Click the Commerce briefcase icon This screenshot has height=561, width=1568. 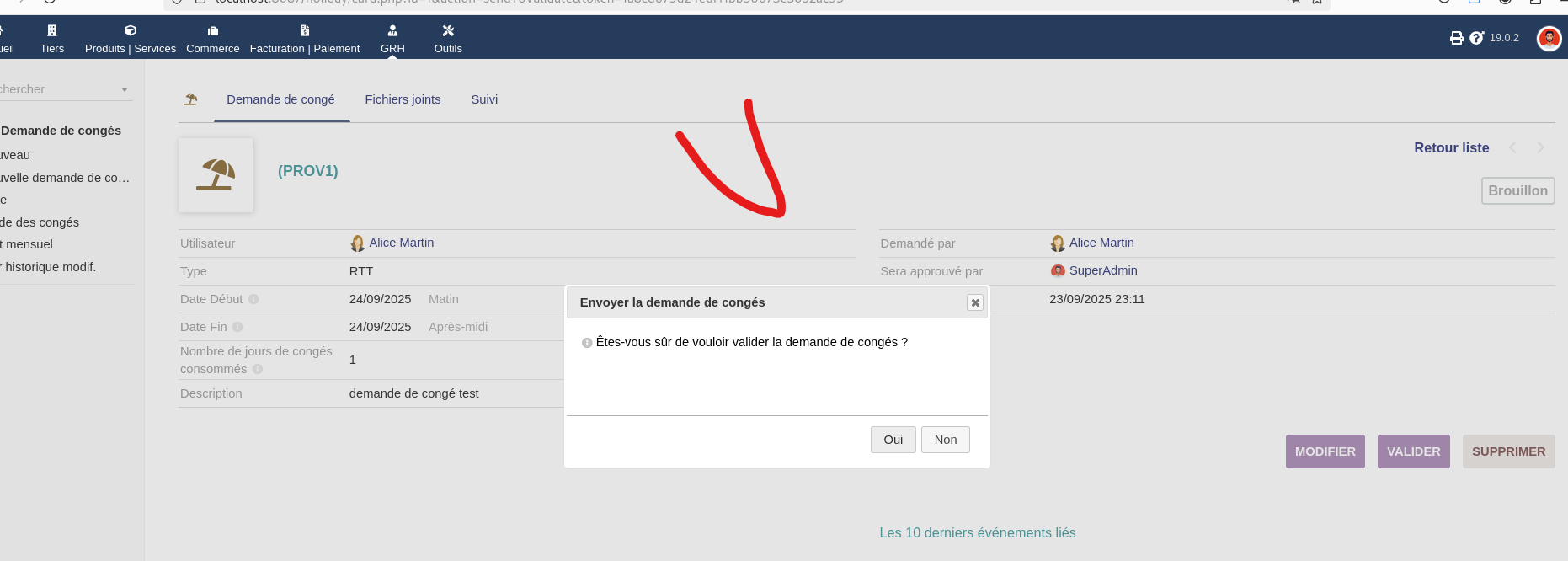pos(213,30)
